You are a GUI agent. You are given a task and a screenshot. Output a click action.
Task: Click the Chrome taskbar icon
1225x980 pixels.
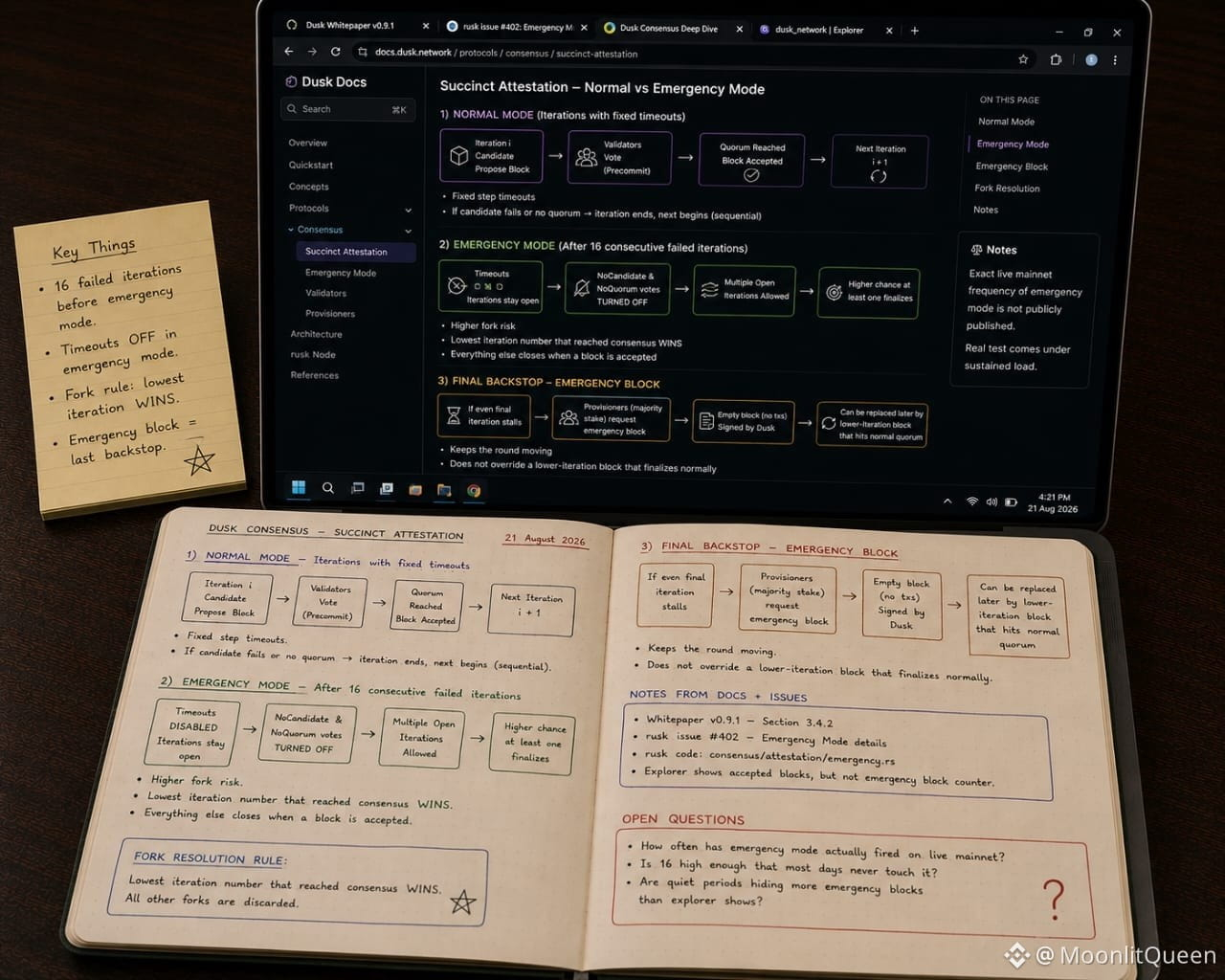click(474, 490)
